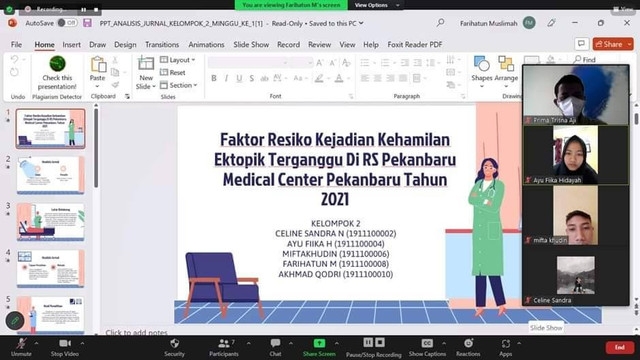Toggle Underline formatting

point(239,78)
